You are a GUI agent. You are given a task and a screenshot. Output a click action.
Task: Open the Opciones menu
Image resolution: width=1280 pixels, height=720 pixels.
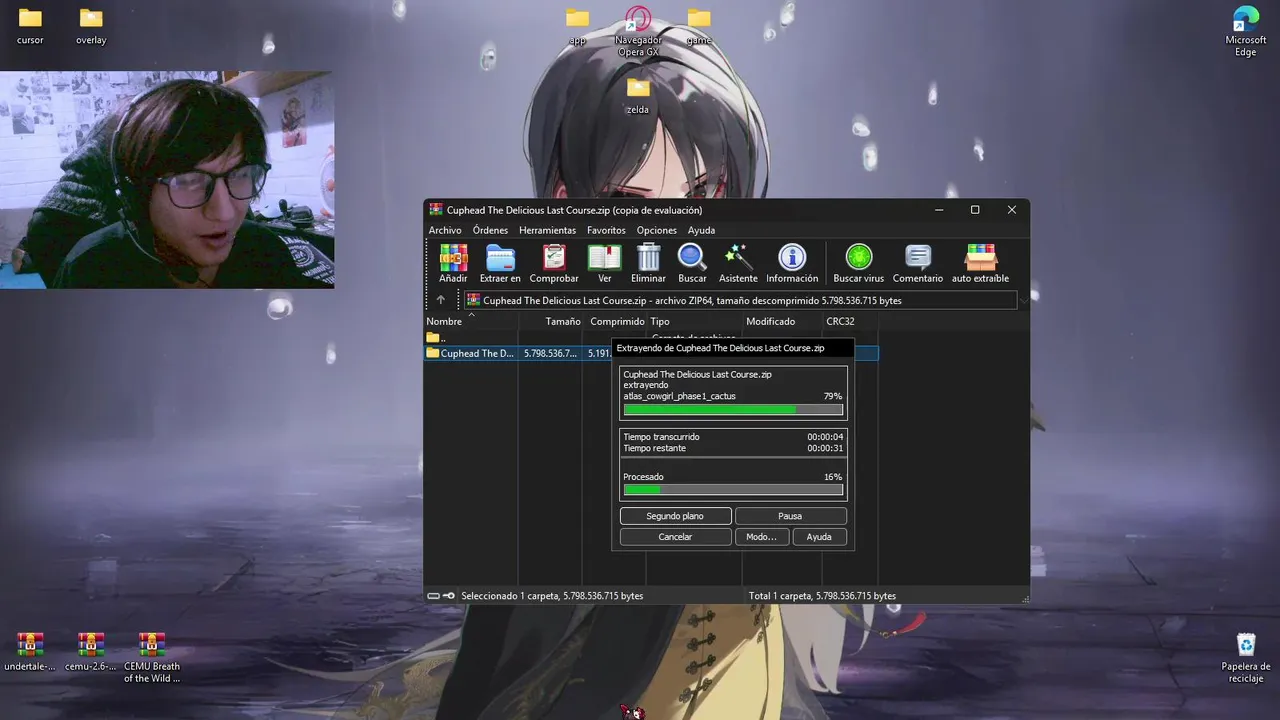pyautogui.click(x=657, y=230)
